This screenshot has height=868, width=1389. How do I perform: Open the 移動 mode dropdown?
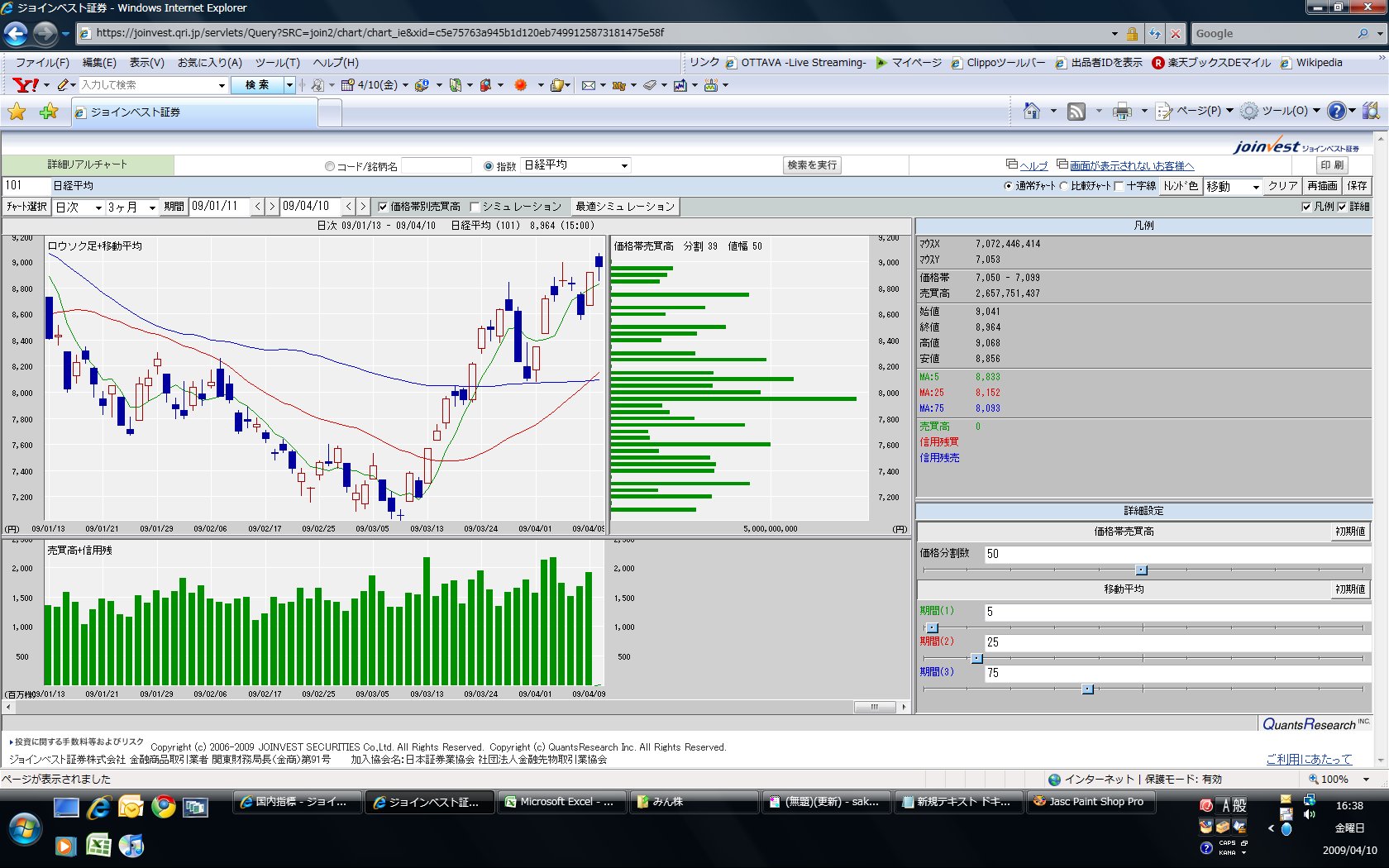(x=1232, y=186)
